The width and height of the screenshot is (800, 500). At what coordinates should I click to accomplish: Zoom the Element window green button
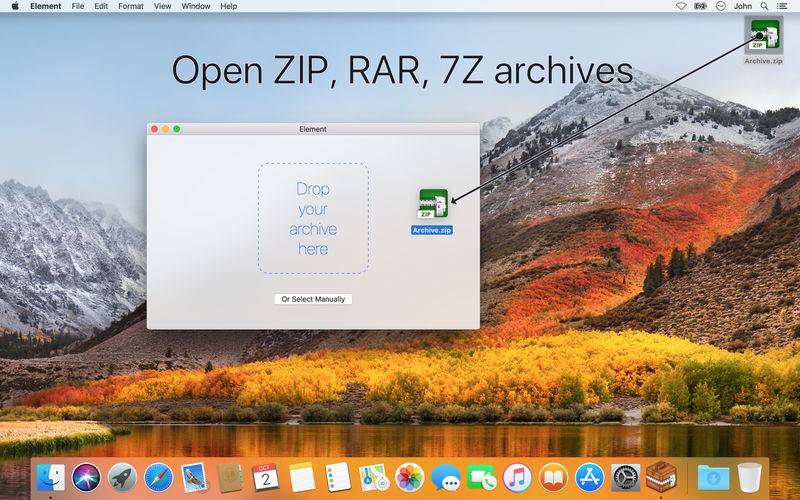177,129
